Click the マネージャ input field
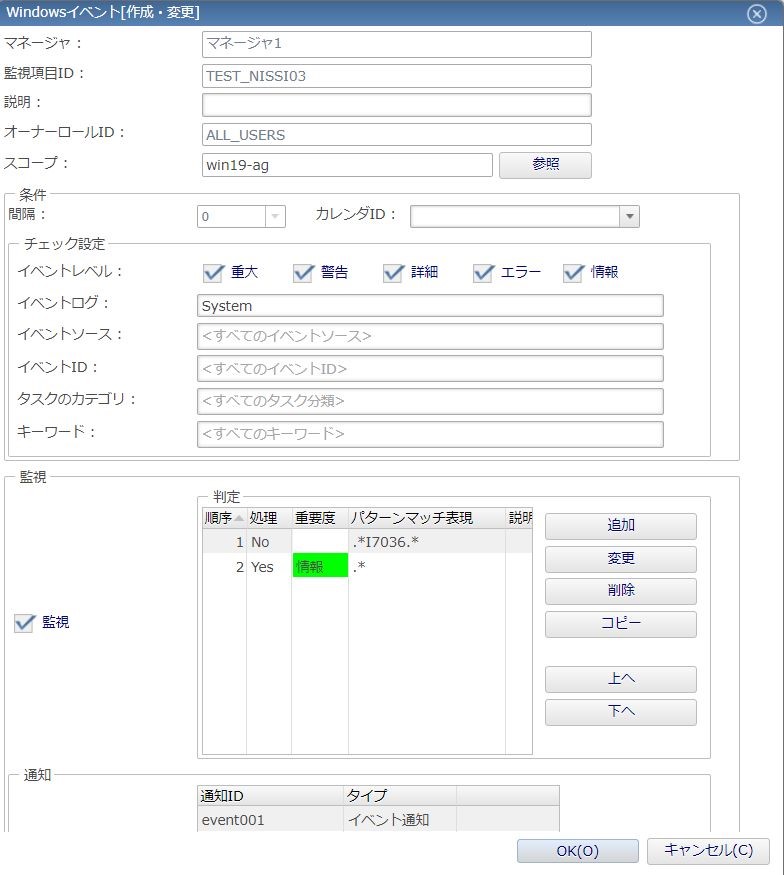The width and height of the screenshot is (784, 875). click(x=397, y=45)
